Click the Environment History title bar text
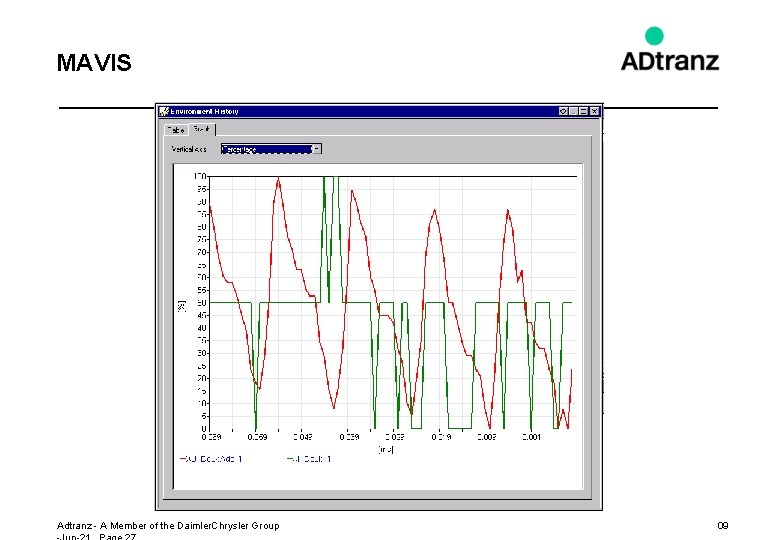The height and width of the screenshot is (540, 780). [204, 111]
